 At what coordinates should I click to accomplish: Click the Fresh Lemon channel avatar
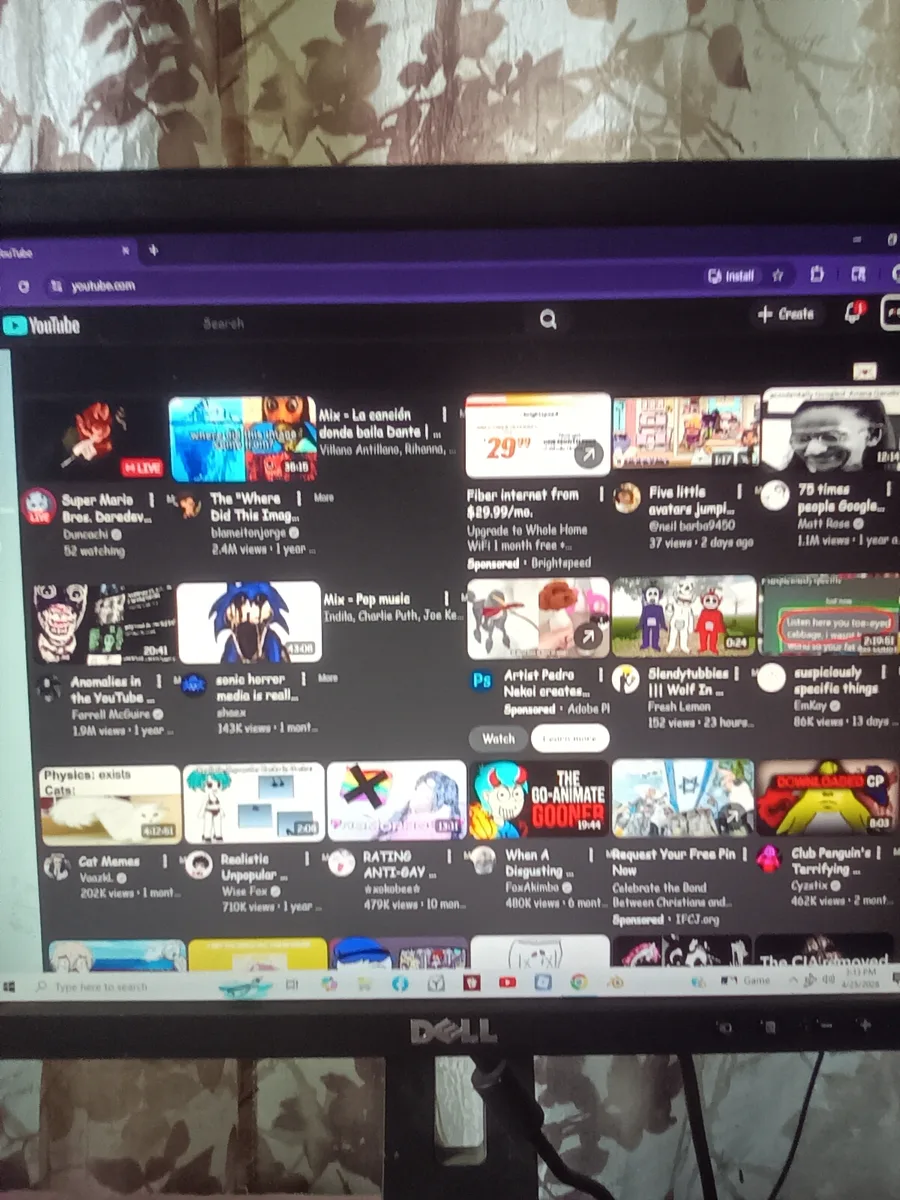tap(626, 679)
